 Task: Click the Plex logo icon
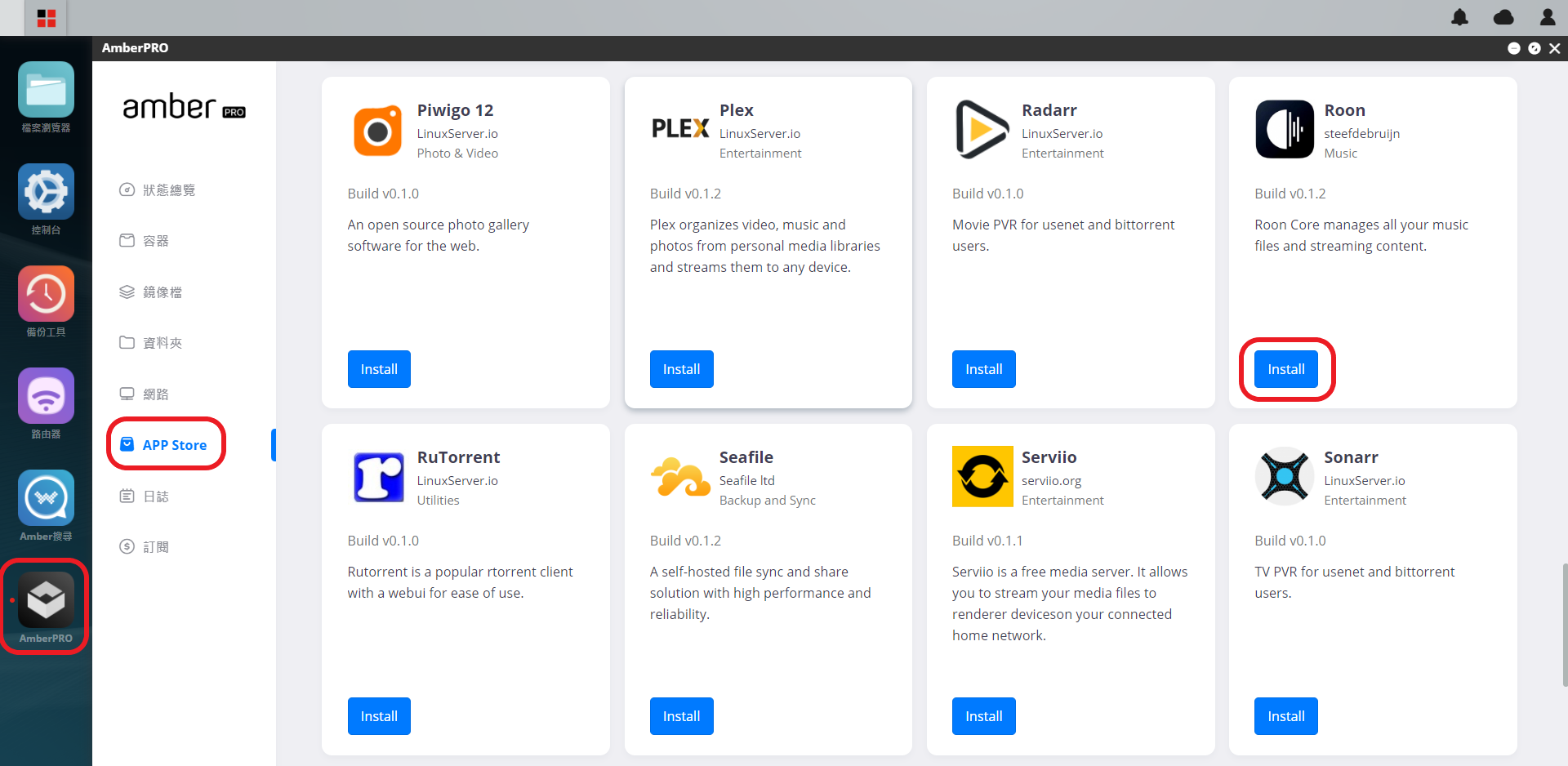[679, 128]
